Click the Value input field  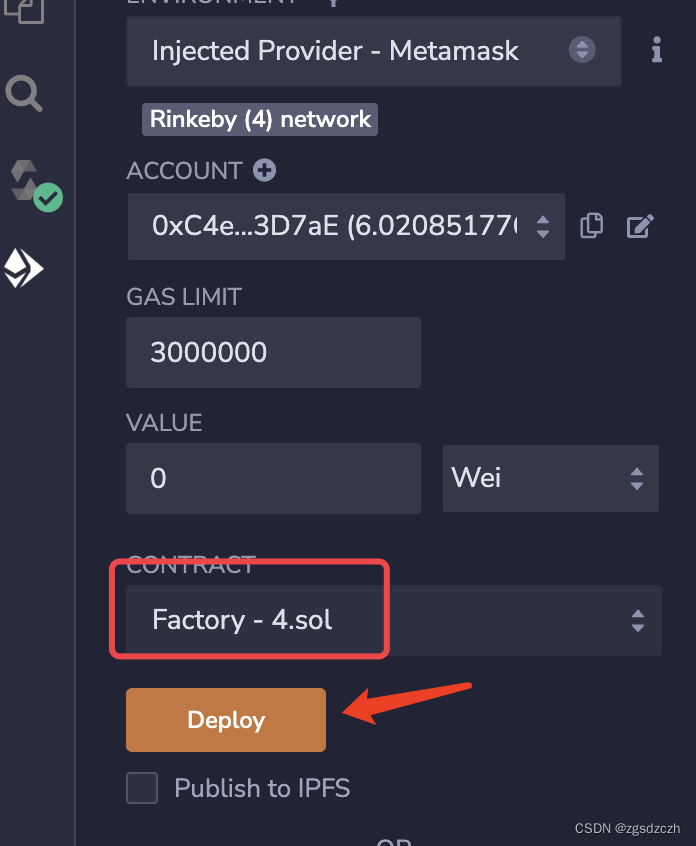tap(273, 478)
